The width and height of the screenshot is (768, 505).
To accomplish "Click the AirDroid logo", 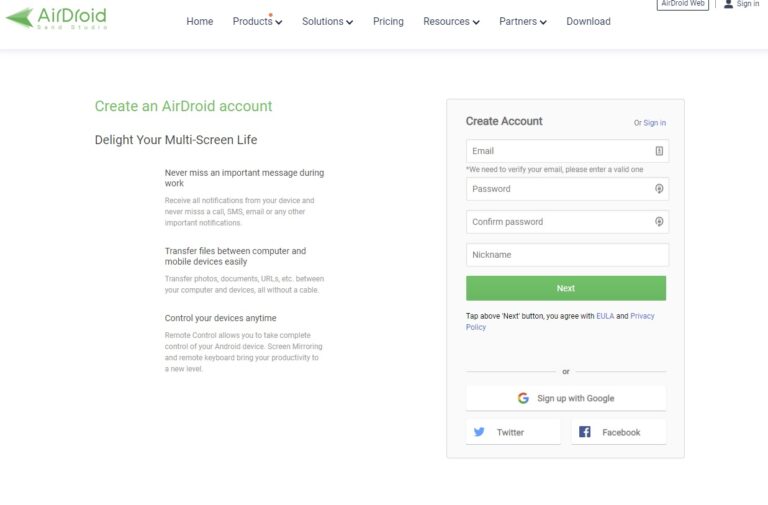I will (x=56, y=19).
